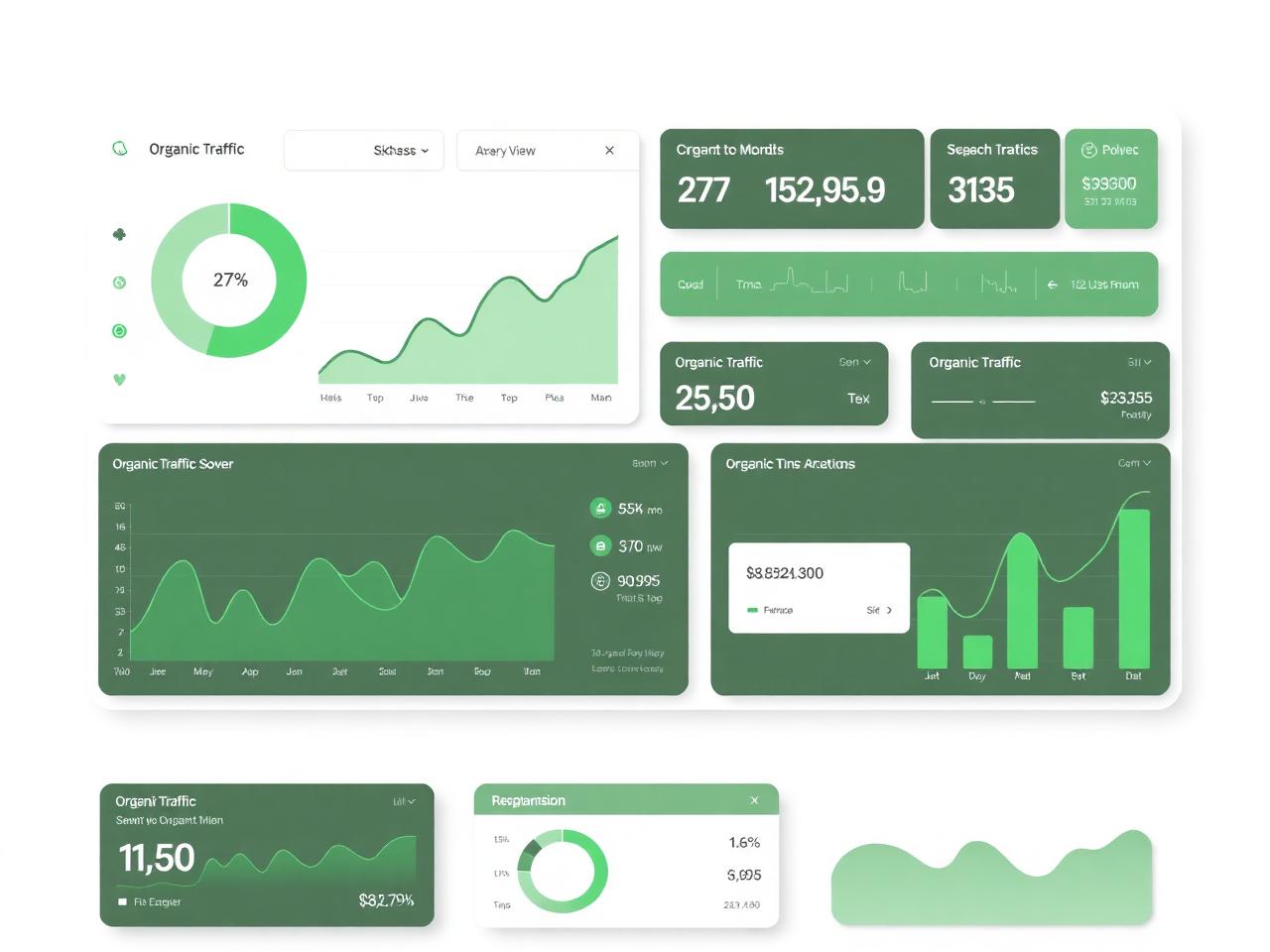Click the 5,995 value in Regplamsion

[744, 876]
